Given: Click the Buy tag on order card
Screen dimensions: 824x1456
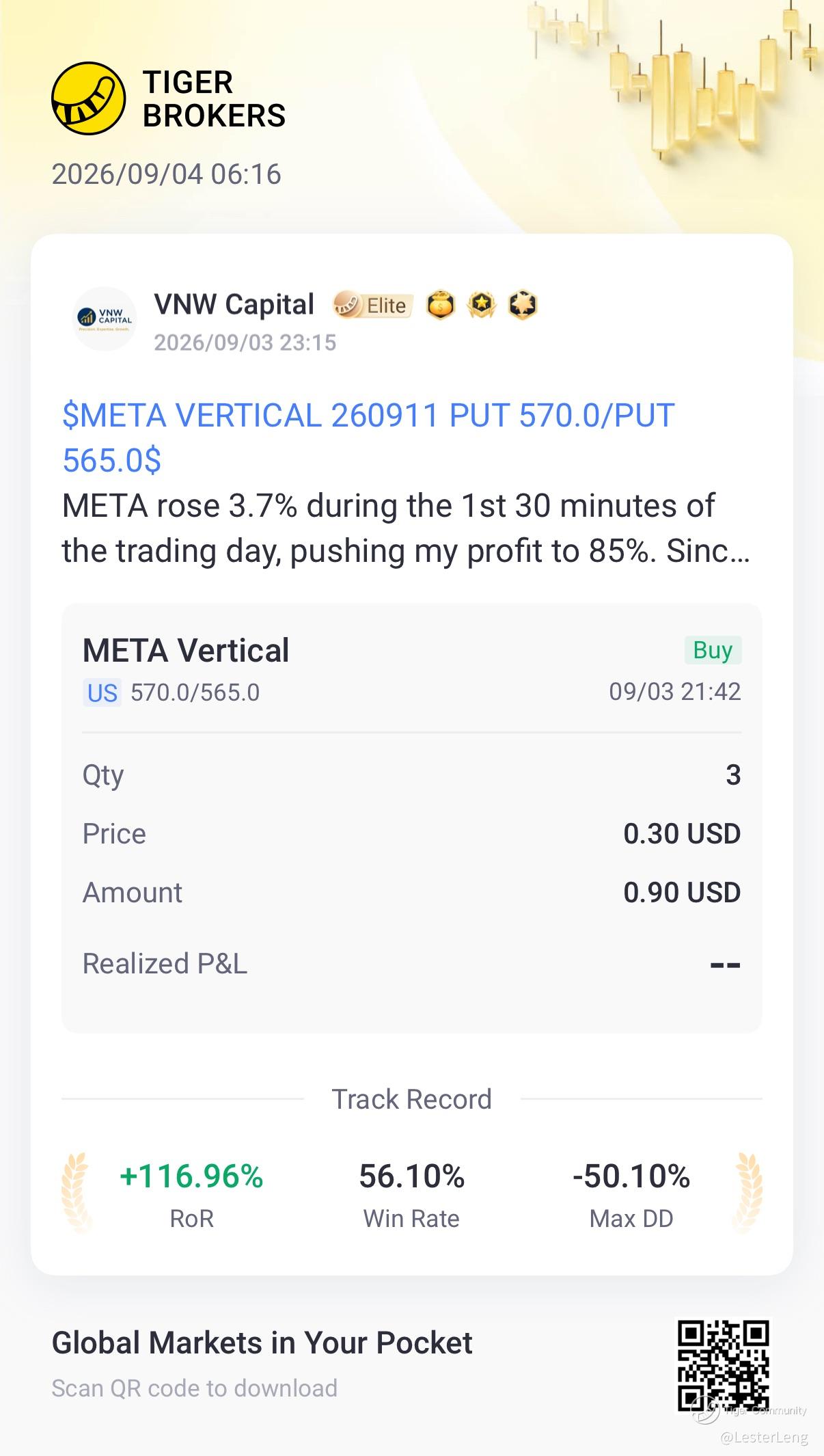Looking at the screenshot, I should [713, 650].
